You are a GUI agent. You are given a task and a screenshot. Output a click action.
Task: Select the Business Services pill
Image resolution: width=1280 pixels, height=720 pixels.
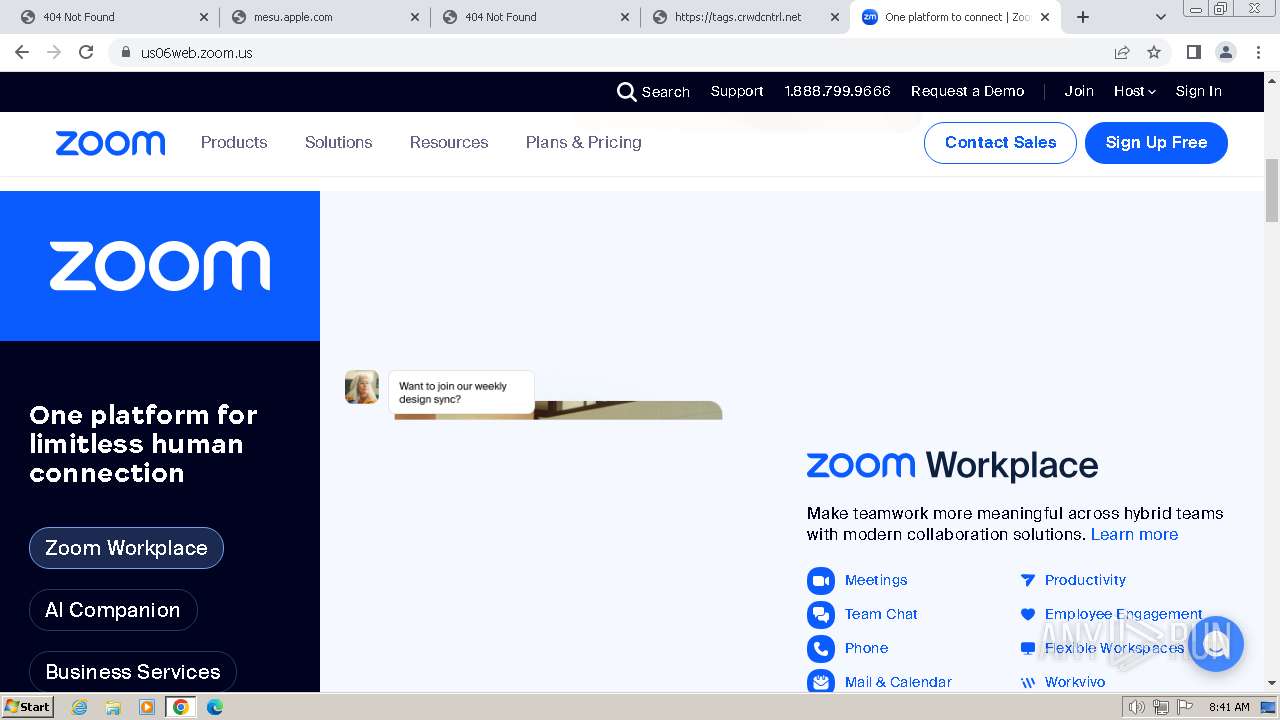133,672
